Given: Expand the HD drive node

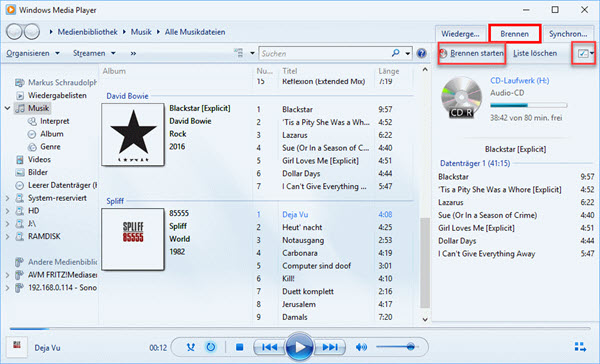Looking at the screenshot, I should click(x=7, y=211).
